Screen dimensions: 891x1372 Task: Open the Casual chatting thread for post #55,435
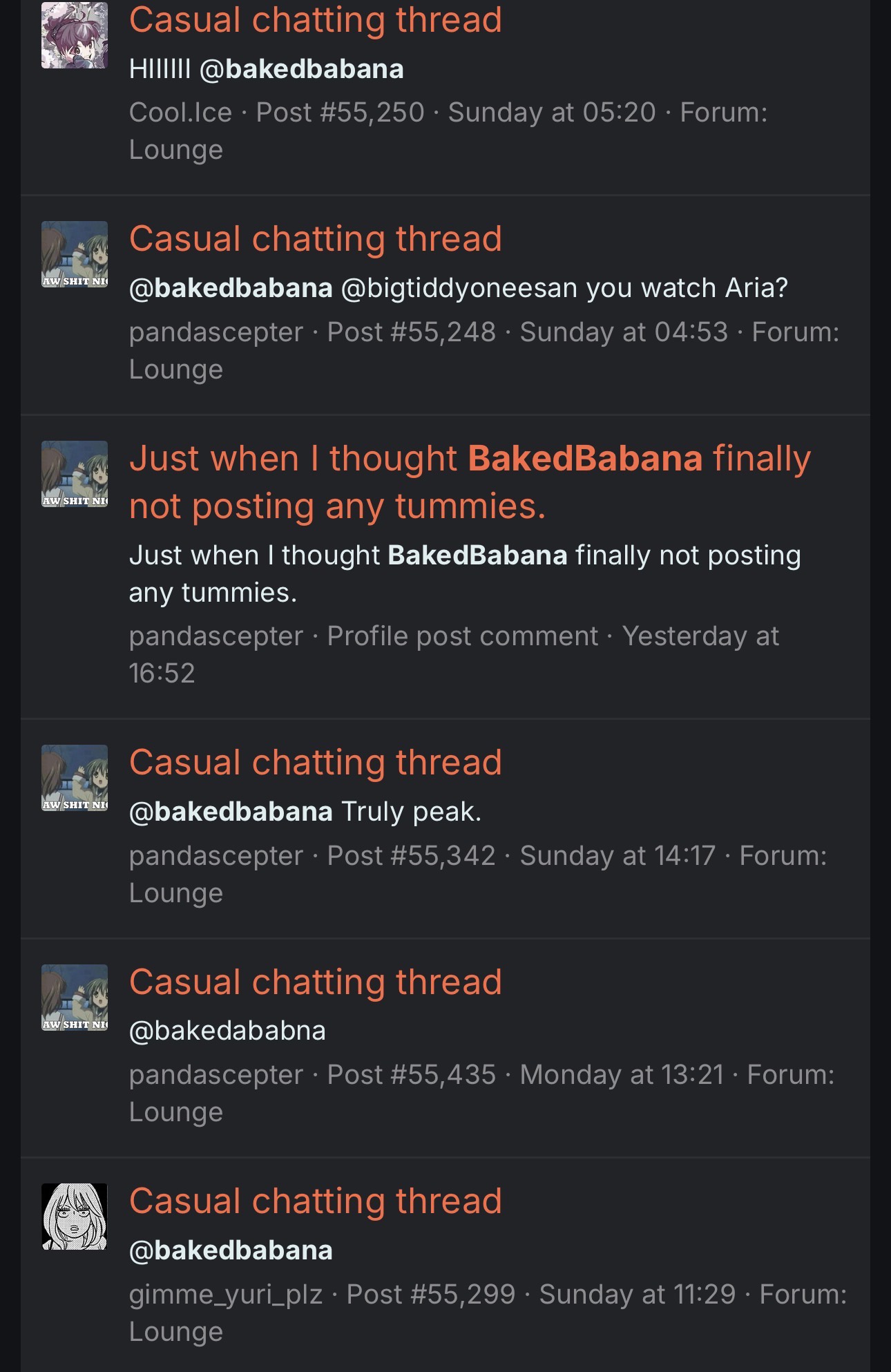coord(316,982)
